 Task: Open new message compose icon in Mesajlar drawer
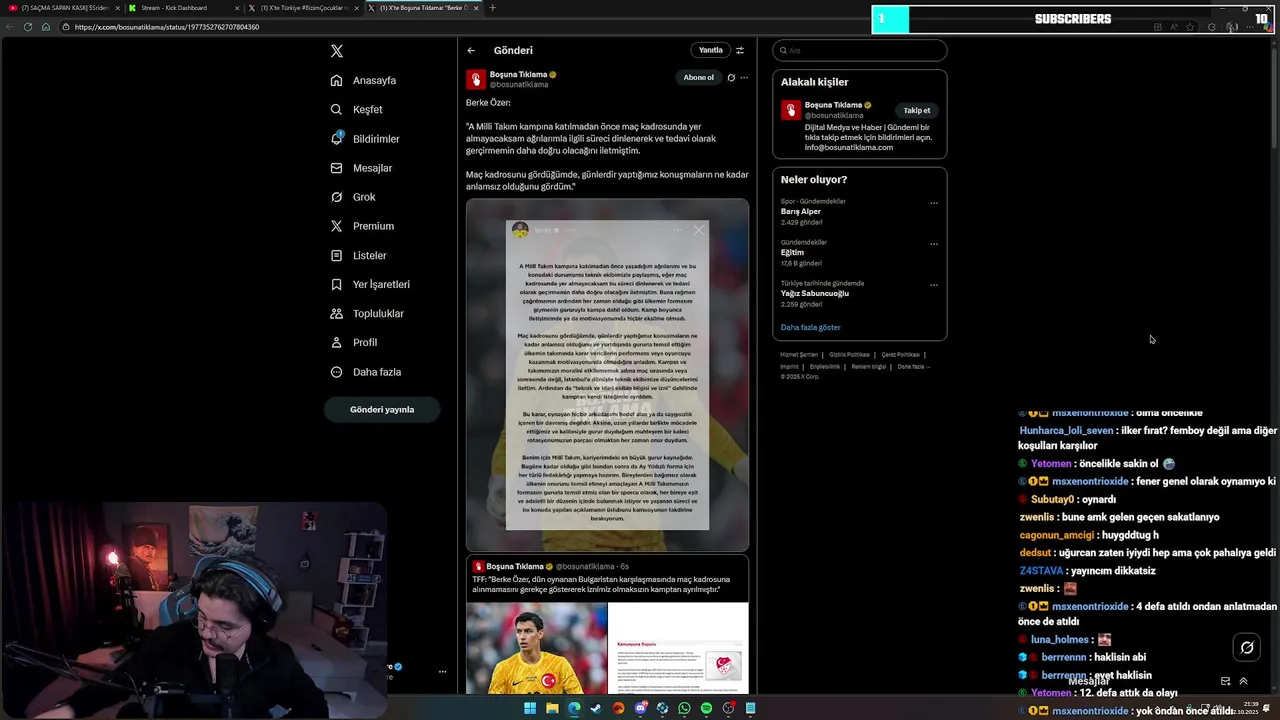coord(1225,681)
